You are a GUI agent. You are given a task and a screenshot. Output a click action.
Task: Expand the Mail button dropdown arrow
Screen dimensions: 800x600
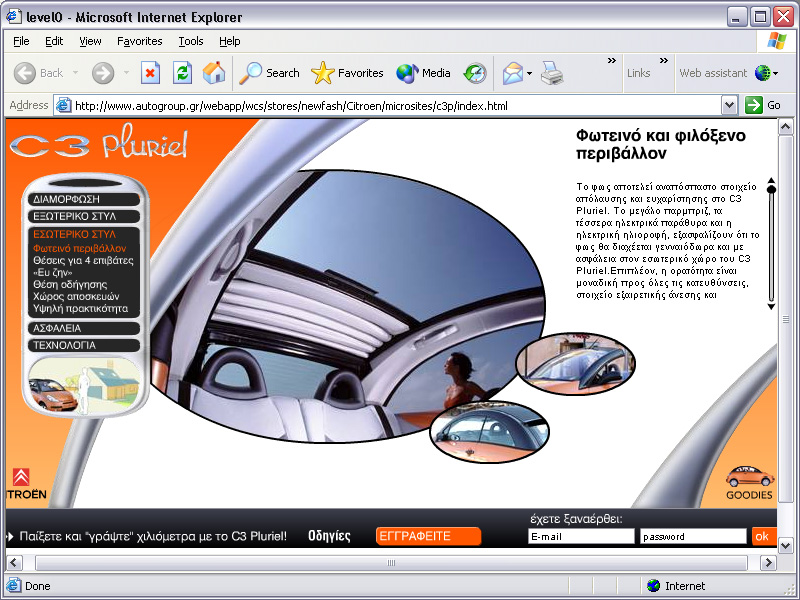click(x=530, y=73)
